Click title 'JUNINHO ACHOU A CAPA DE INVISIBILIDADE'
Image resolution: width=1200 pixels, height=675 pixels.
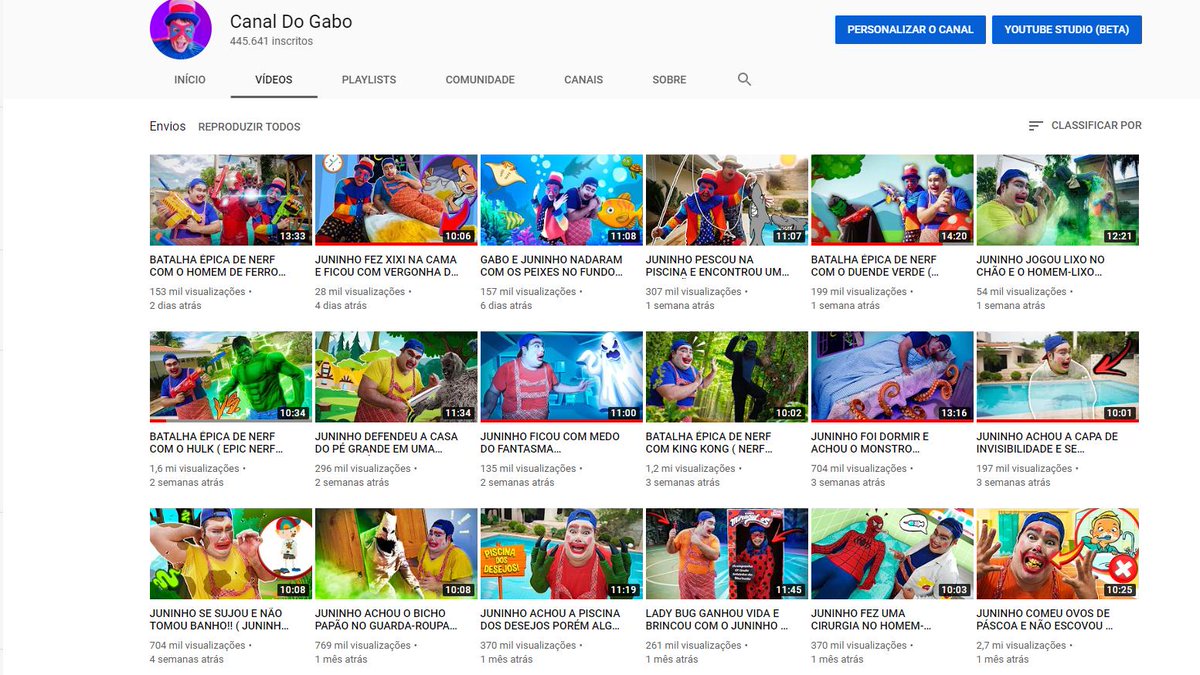(1048, 443)
